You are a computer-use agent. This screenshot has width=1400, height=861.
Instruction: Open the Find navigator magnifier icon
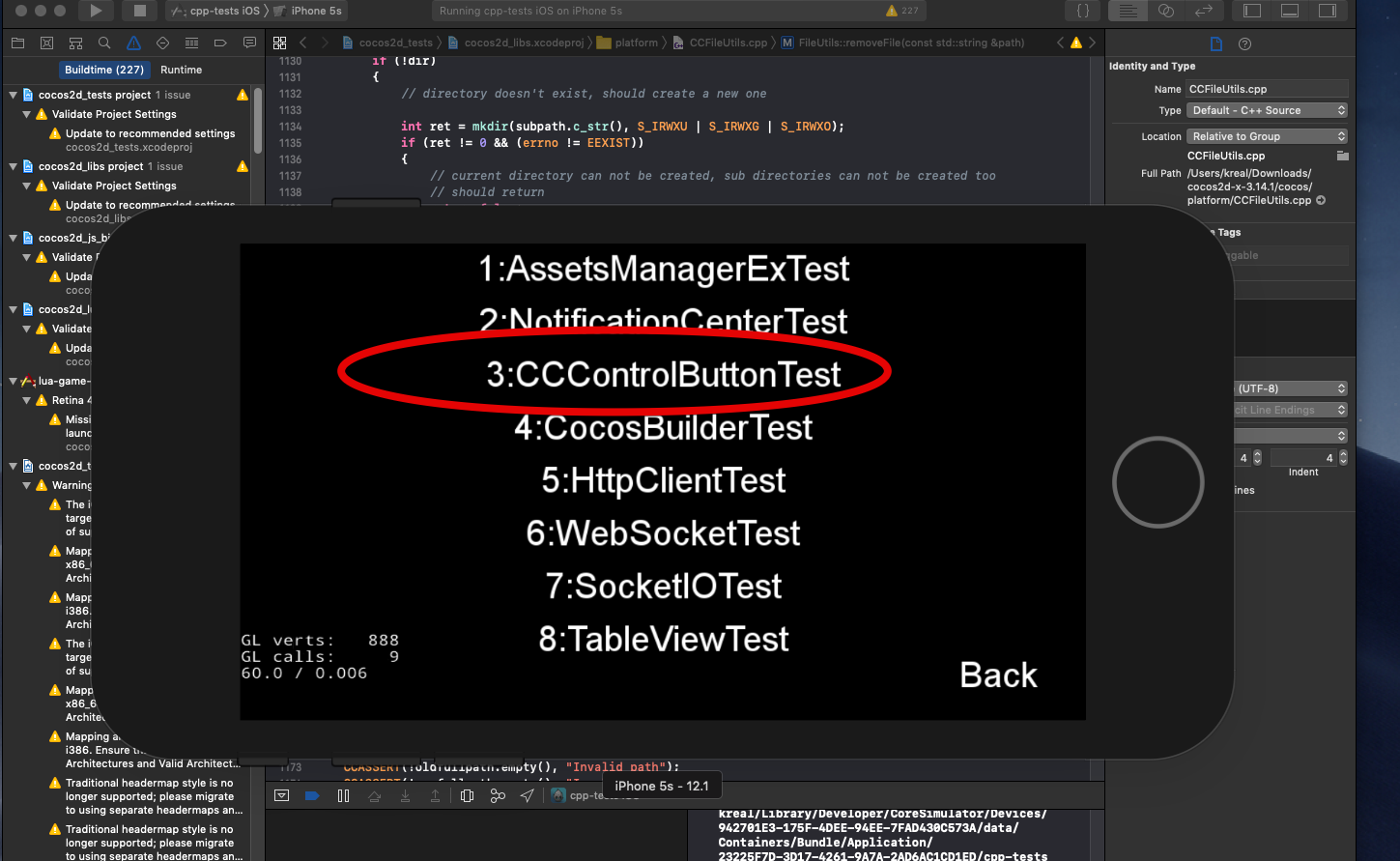(x=104, y=43)
